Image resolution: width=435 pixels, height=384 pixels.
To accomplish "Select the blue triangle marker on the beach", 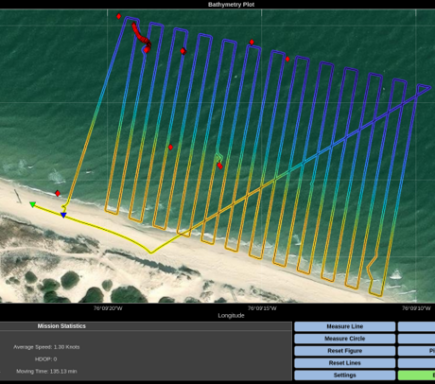I will click(63, 215).
